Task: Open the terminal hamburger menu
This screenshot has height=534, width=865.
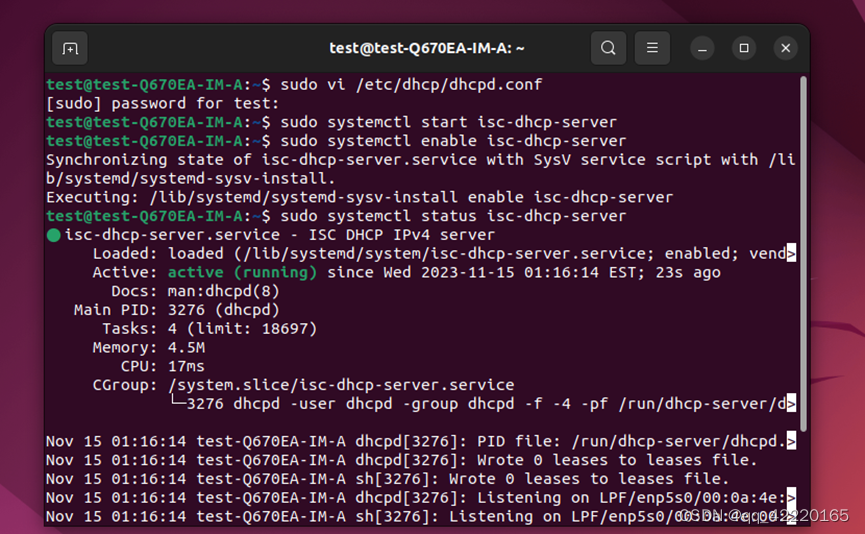Action: coord(652,49)
